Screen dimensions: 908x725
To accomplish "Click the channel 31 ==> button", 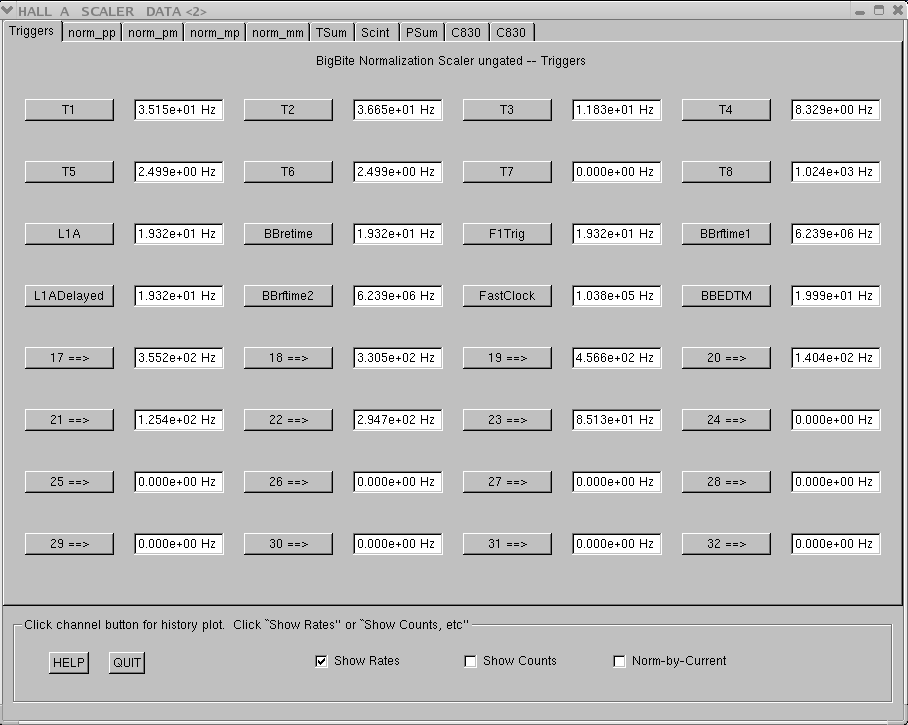I will [507, 544].
